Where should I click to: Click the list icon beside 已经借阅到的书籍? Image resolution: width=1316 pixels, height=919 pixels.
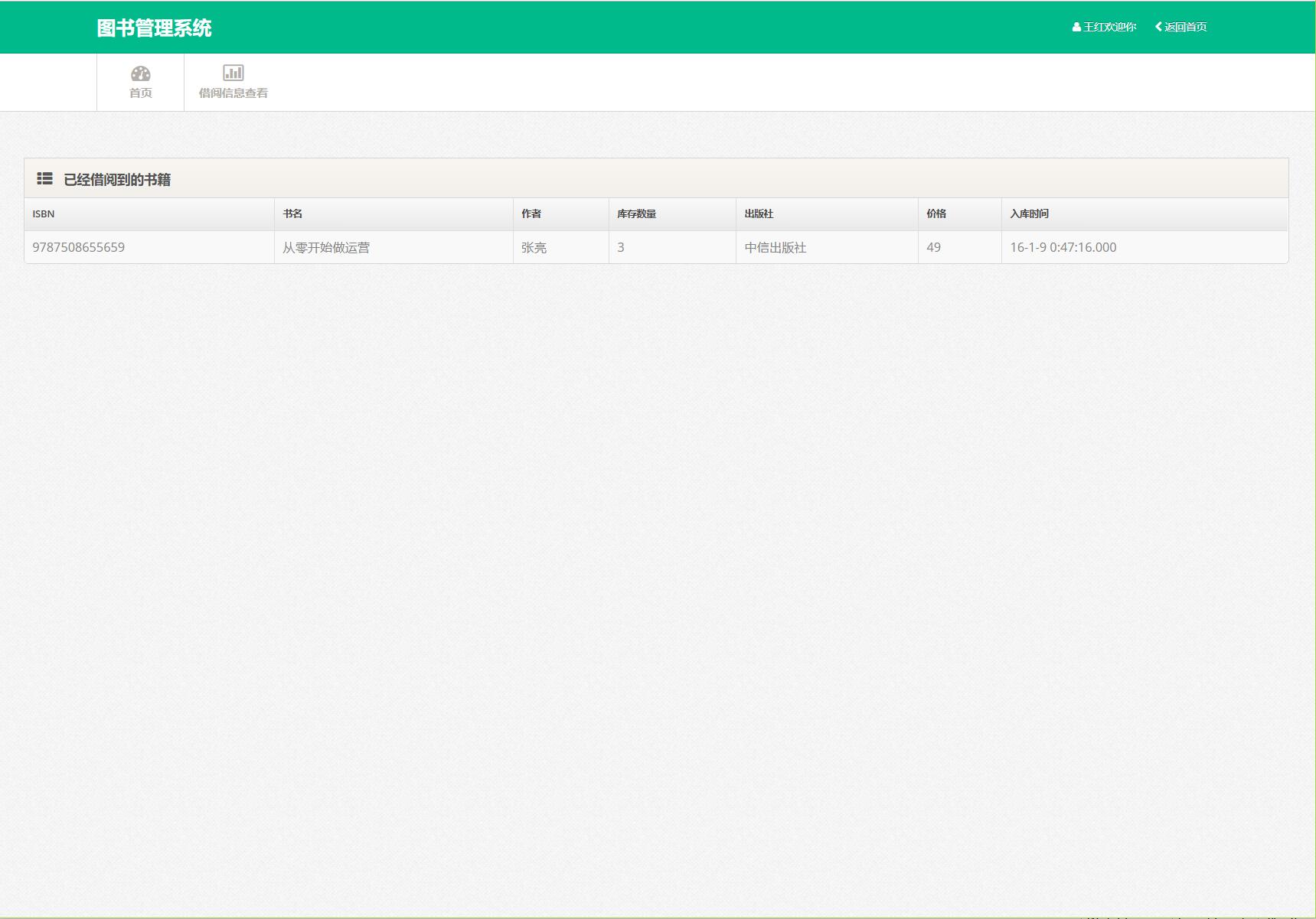click(x=44, y=178)
